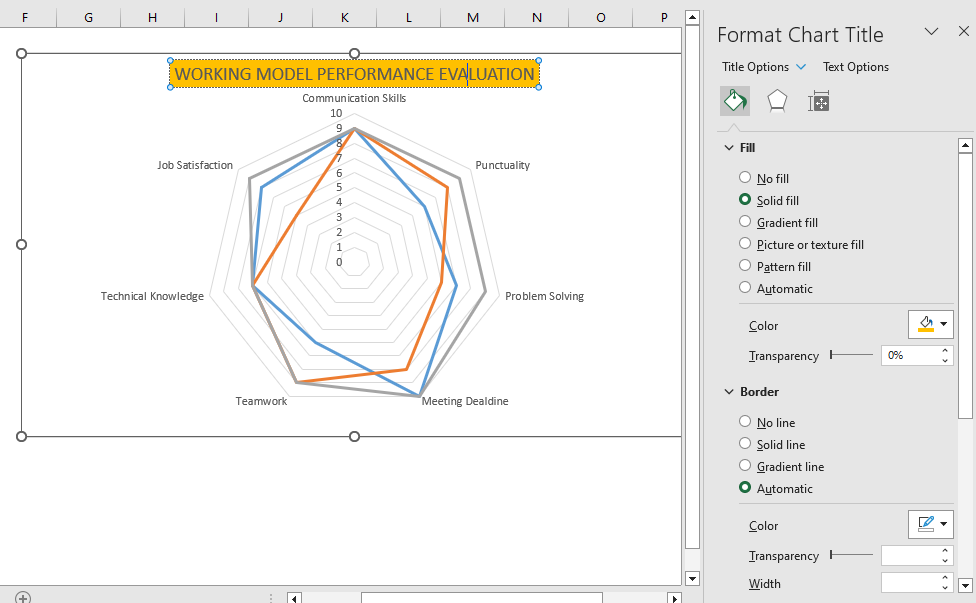Select column header O
The height and width of the screenshot is (603, 976).
pos(601,17)
